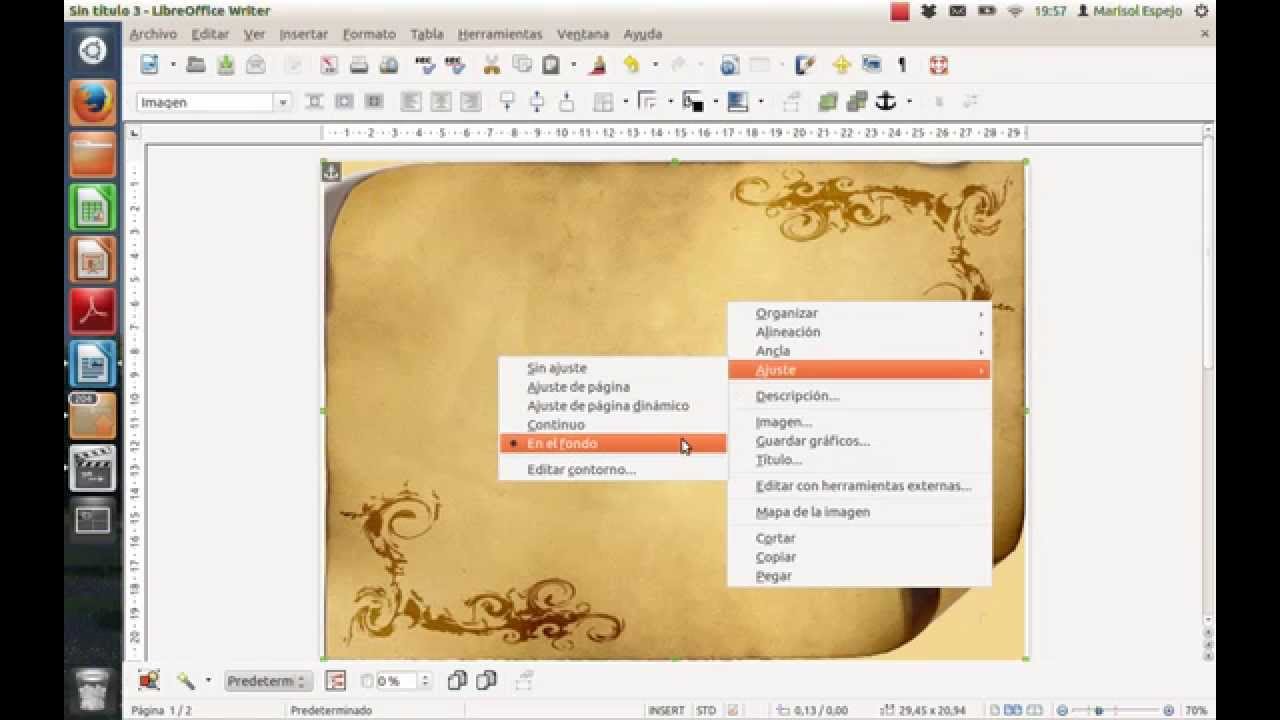1280x720 pixels.
Task: Align the image left in the image toolbar
Action: pos(411,102)
